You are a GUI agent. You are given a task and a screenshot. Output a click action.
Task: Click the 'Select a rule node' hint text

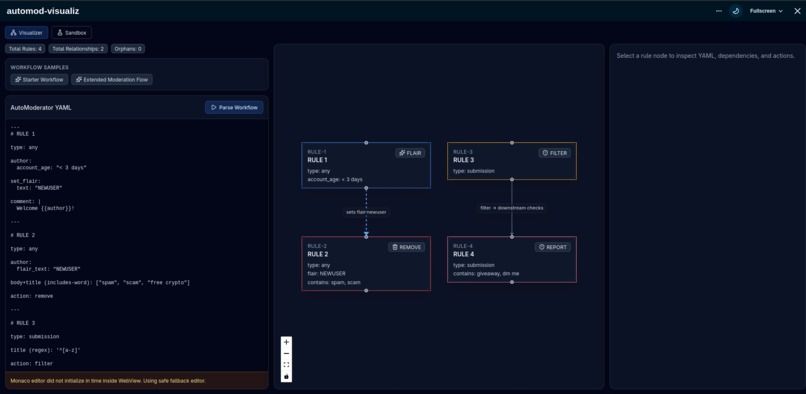(x=706, y=56)
